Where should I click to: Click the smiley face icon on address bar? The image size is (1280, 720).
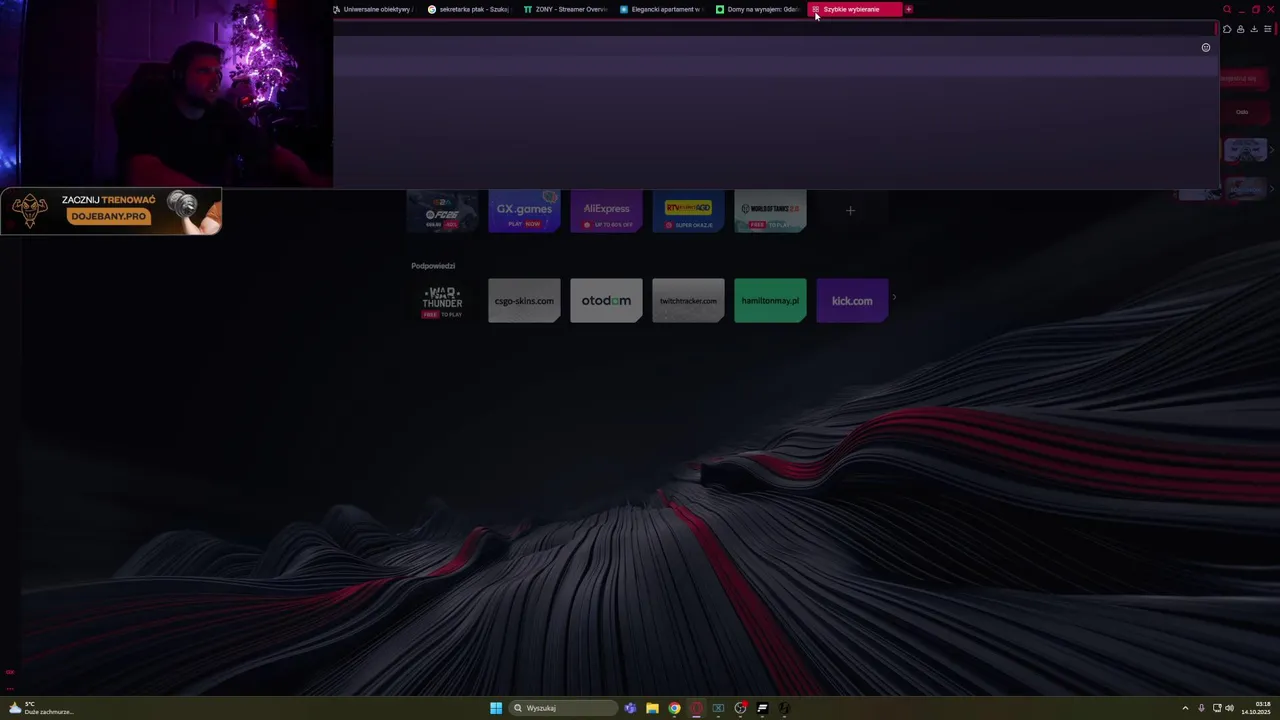coord(1206,47)
